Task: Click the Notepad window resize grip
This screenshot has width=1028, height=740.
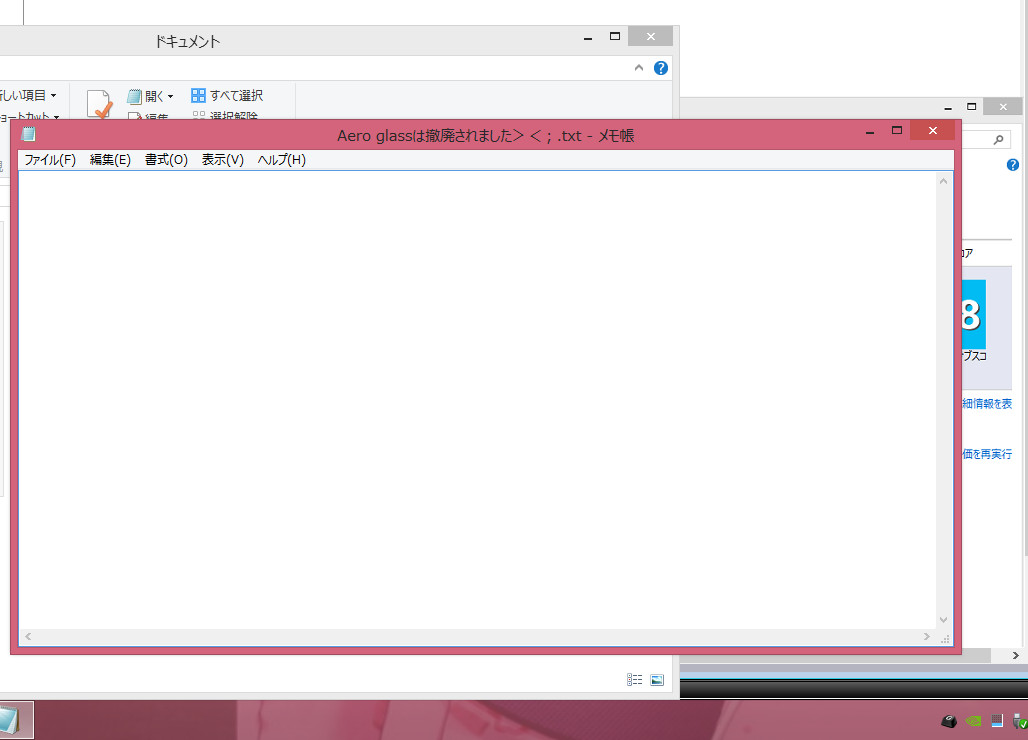Action: pos(945,638)
